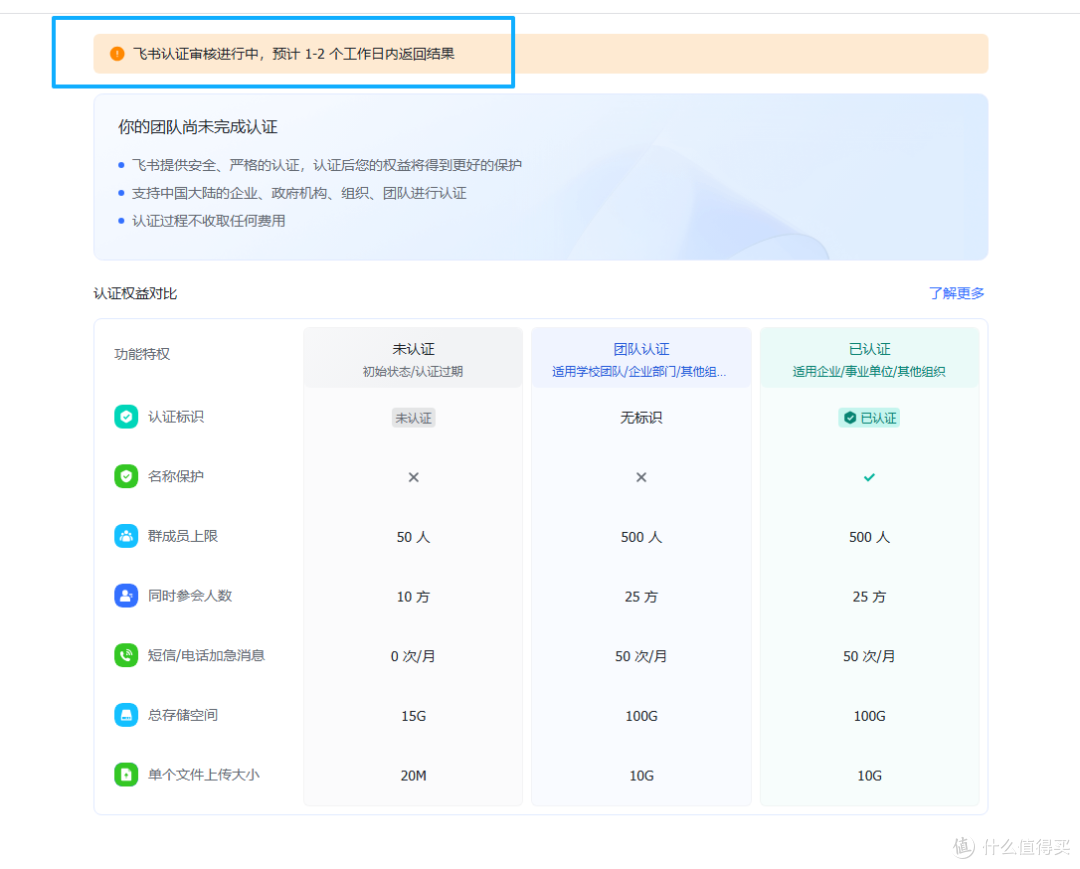Image resolution: width=1080 pixels, height=869 pixels.
Task: Click the gray 未认证 badge
Action: (413, 418)
